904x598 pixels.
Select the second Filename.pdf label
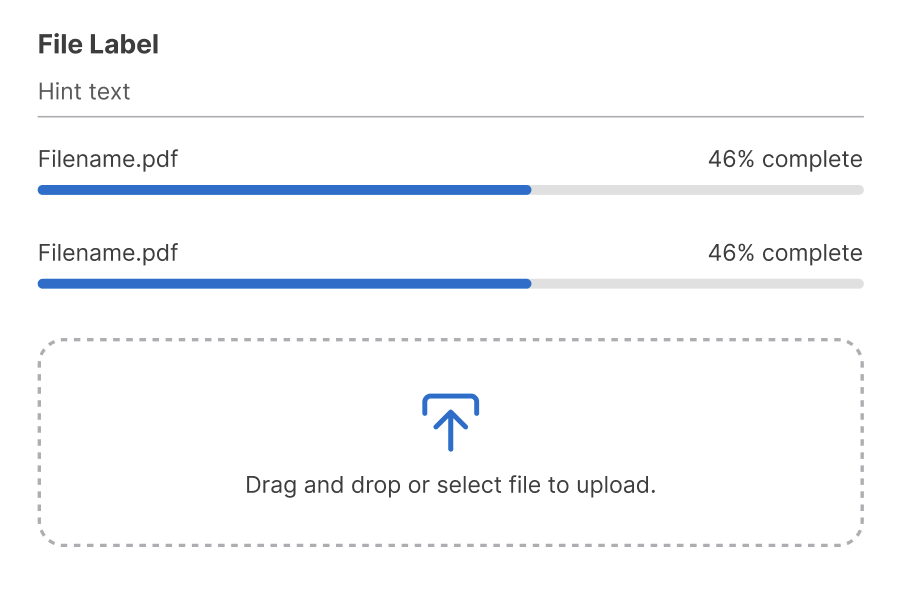[x=108, y=253]
